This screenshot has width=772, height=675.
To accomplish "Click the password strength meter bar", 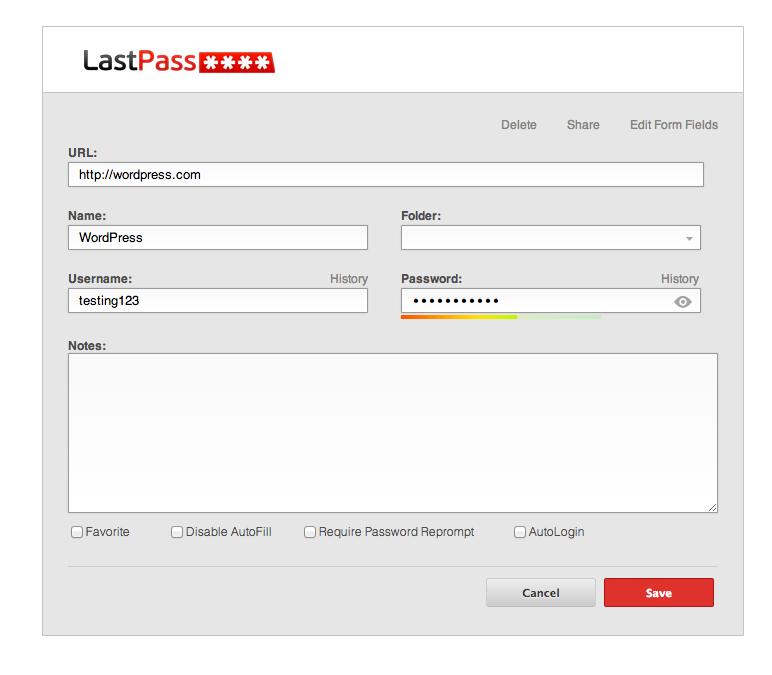I will click(x=500, y=317).
